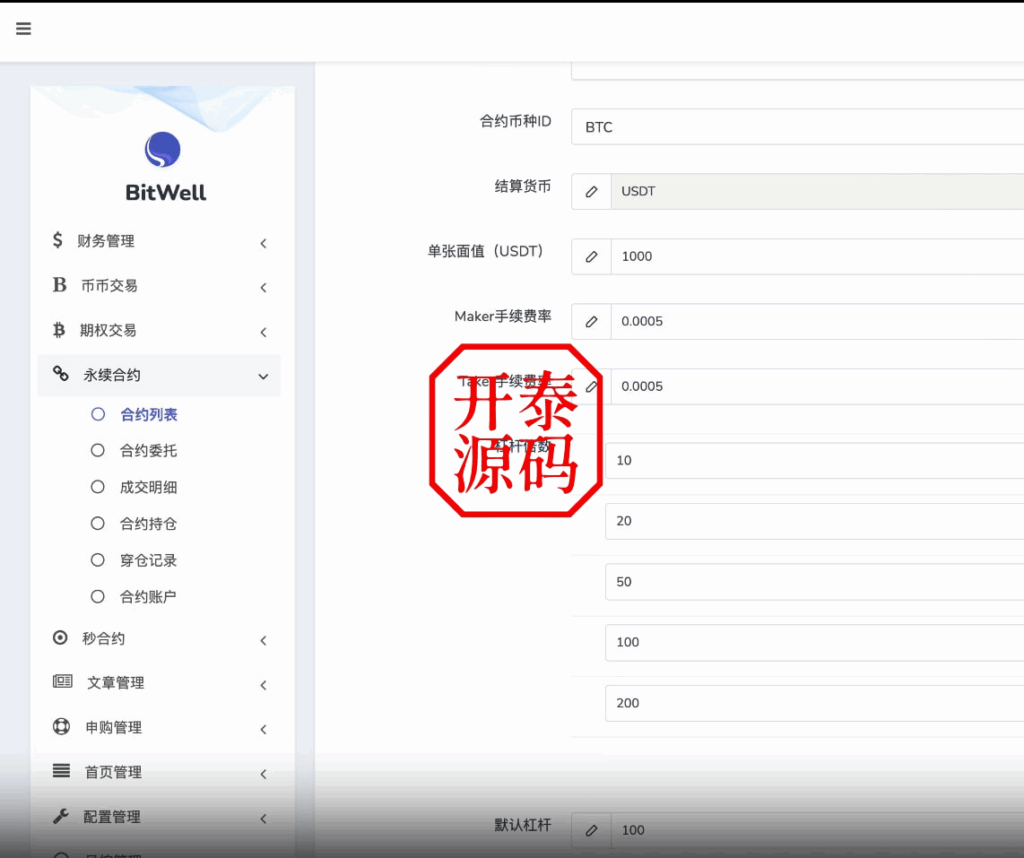The width and height of the screenshot is (1024, 858).
Task: Select the 成交明细 radio circle
Action: click(x=98, y=487)
